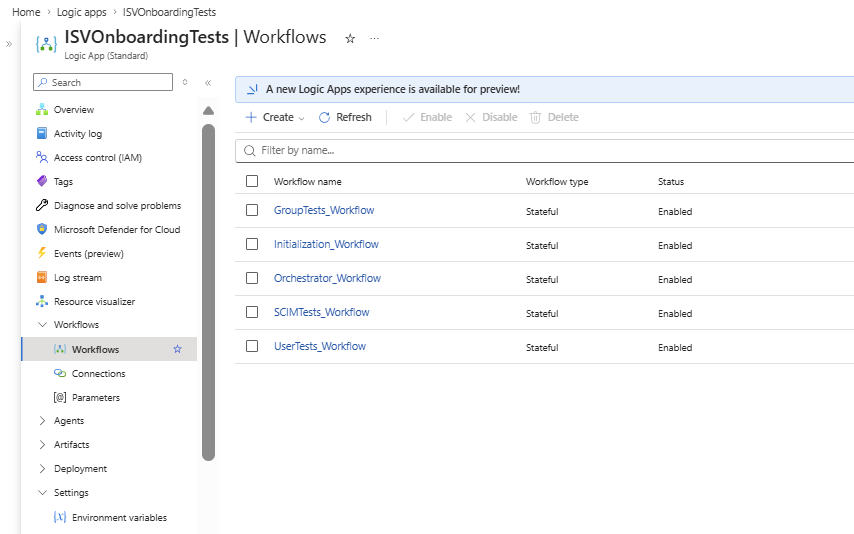Expand the Deployment section
Image resolution: width=854 pixels, height=534 pixels.
coord(42,469)
